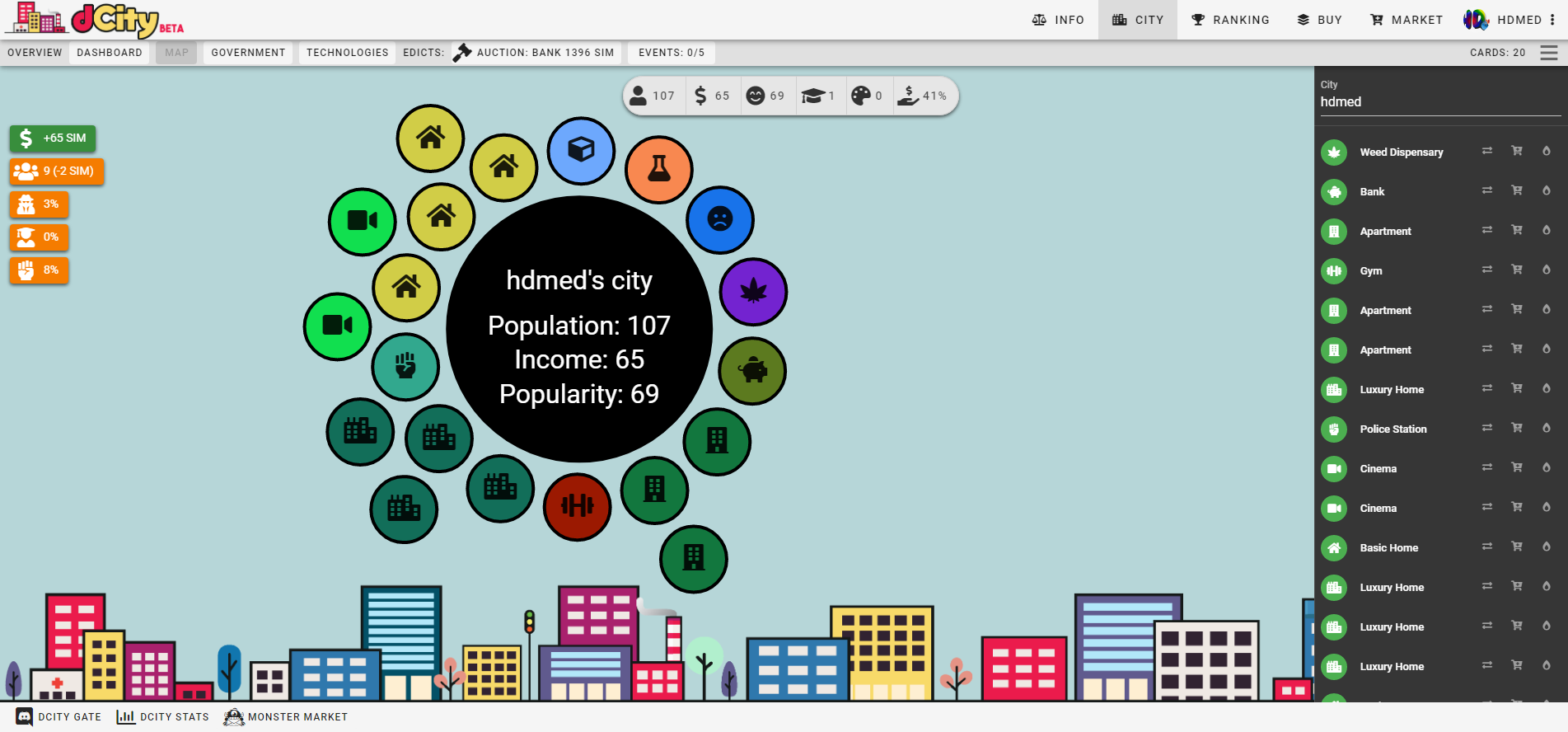Screen dimensions: 1568x732
Task: Click the education graduation cap stat
Action: pyautogui.click(x=812, y=96)
